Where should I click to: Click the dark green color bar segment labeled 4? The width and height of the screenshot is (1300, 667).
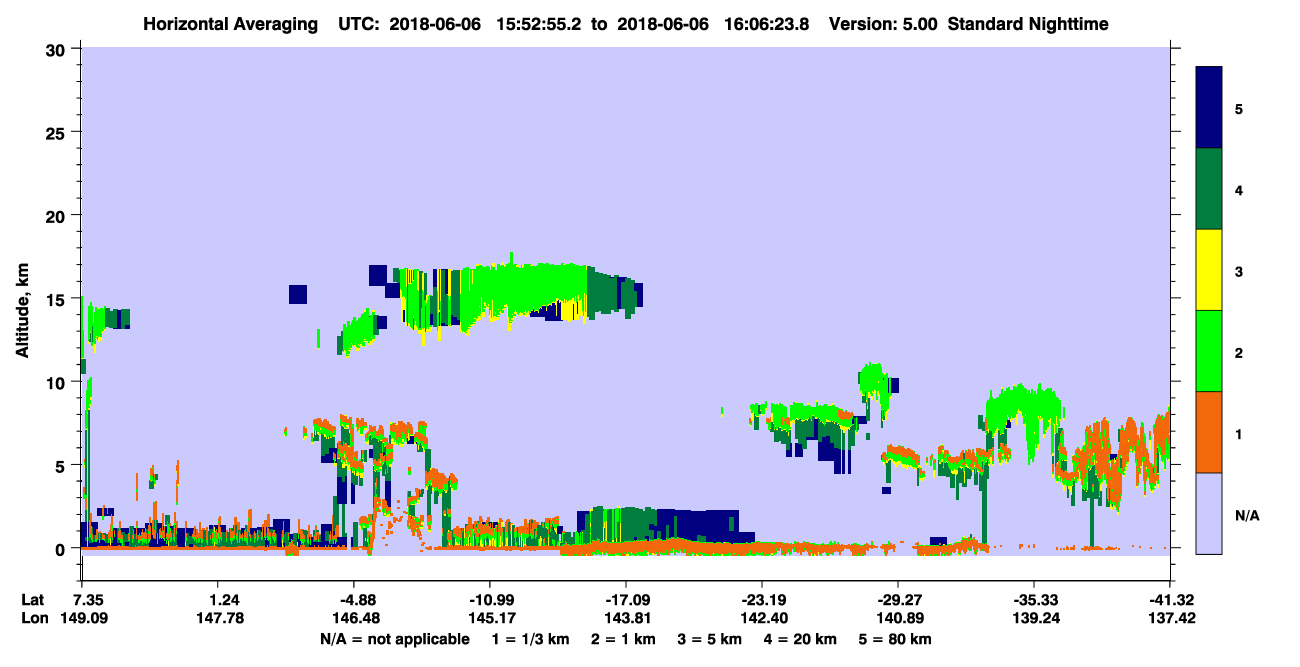tap(1209, 189)
